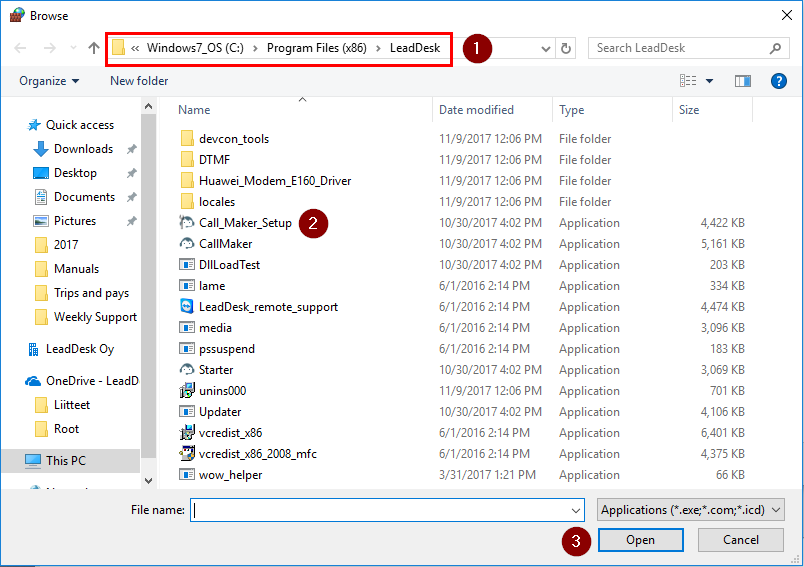Open the Liitteet folder
This screenshot has height=567, width=804.
coord(71,406)
